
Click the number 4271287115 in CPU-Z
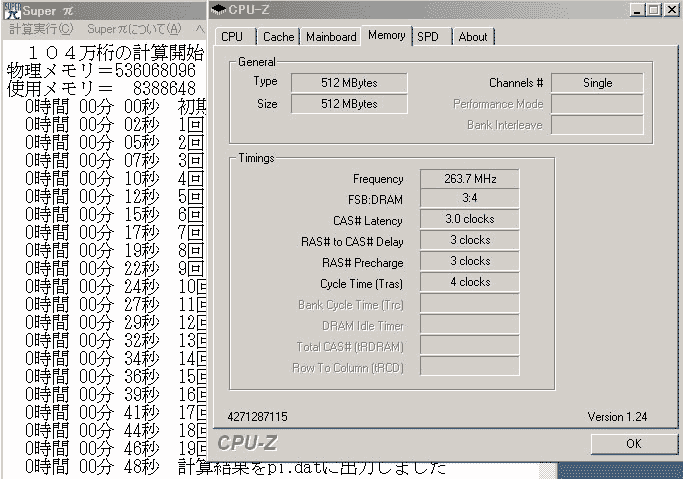(257, 417)
